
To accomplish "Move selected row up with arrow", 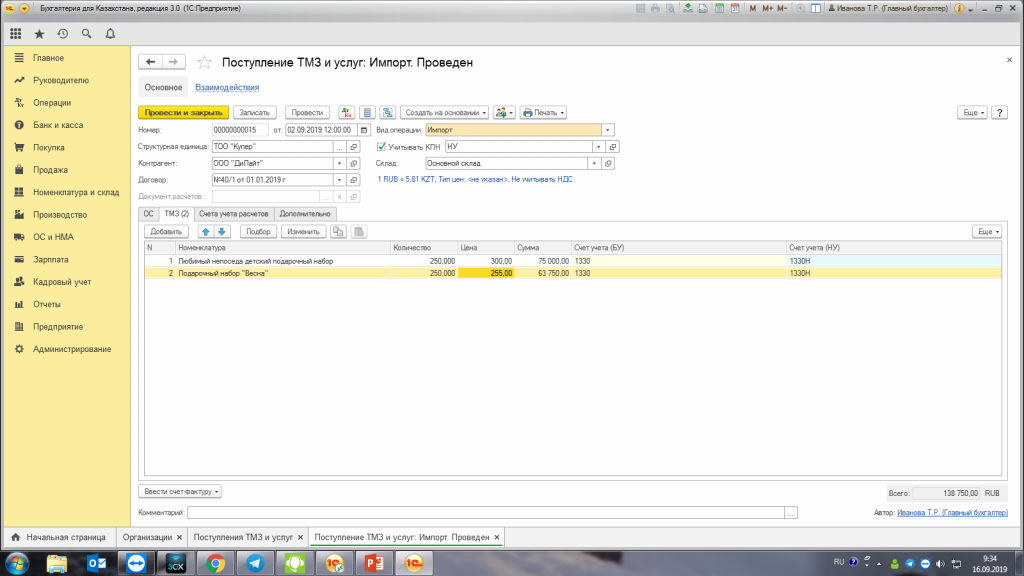I will [x=207, y=231].
